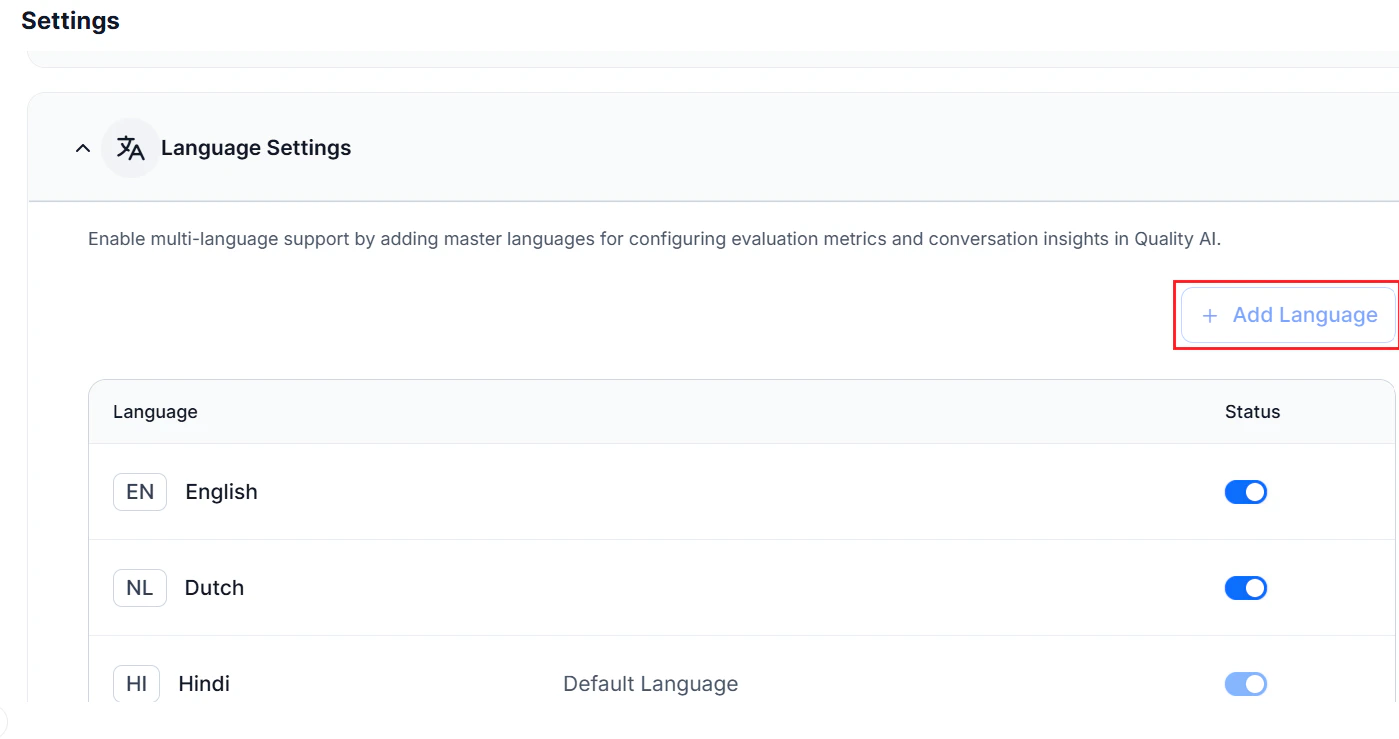This screenshot has width=1399, height=739.
Task: Expand the collapsed section above Language Settings
Action: [700, 55]
